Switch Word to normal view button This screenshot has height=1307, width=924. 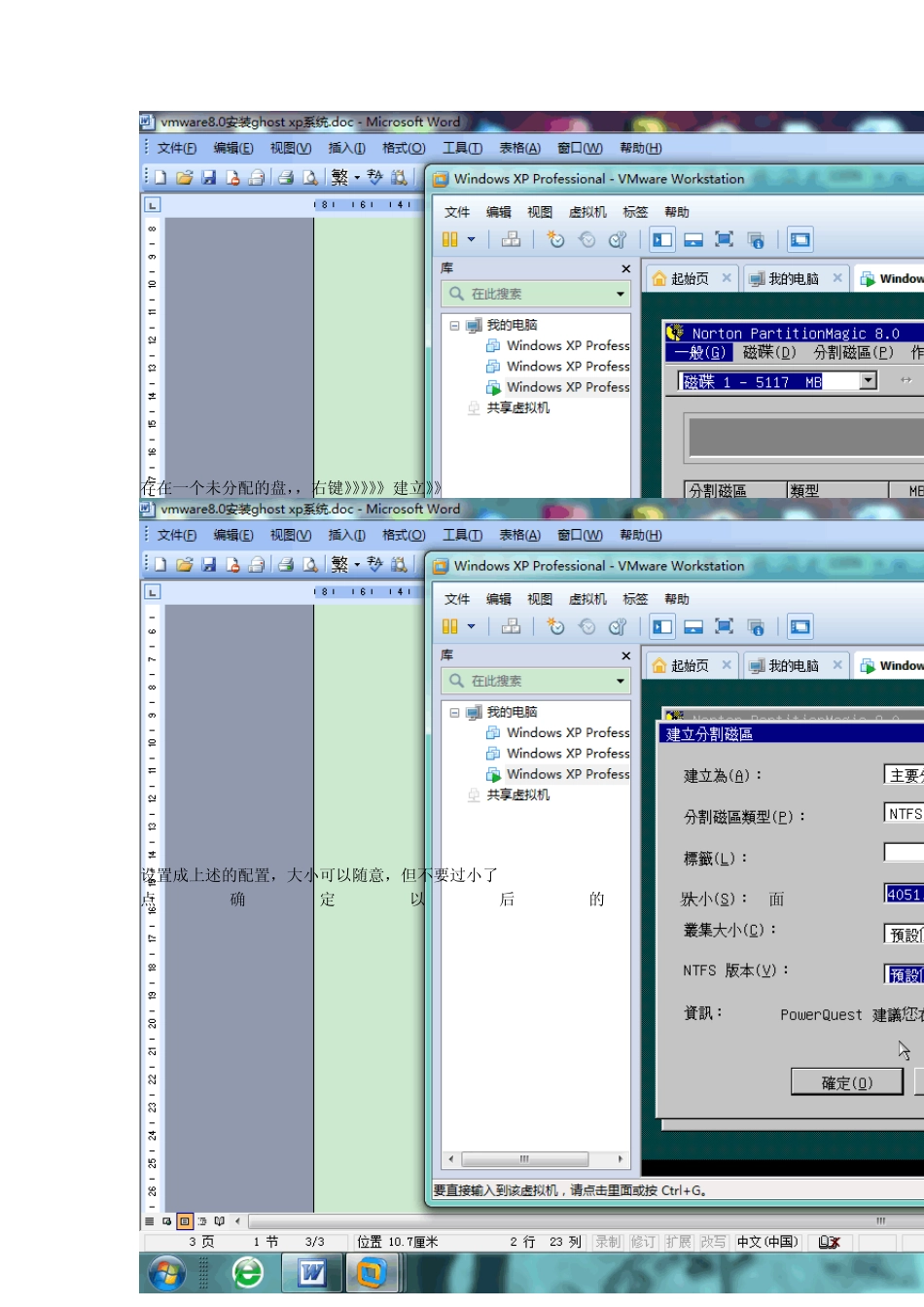coord(149,1220)
